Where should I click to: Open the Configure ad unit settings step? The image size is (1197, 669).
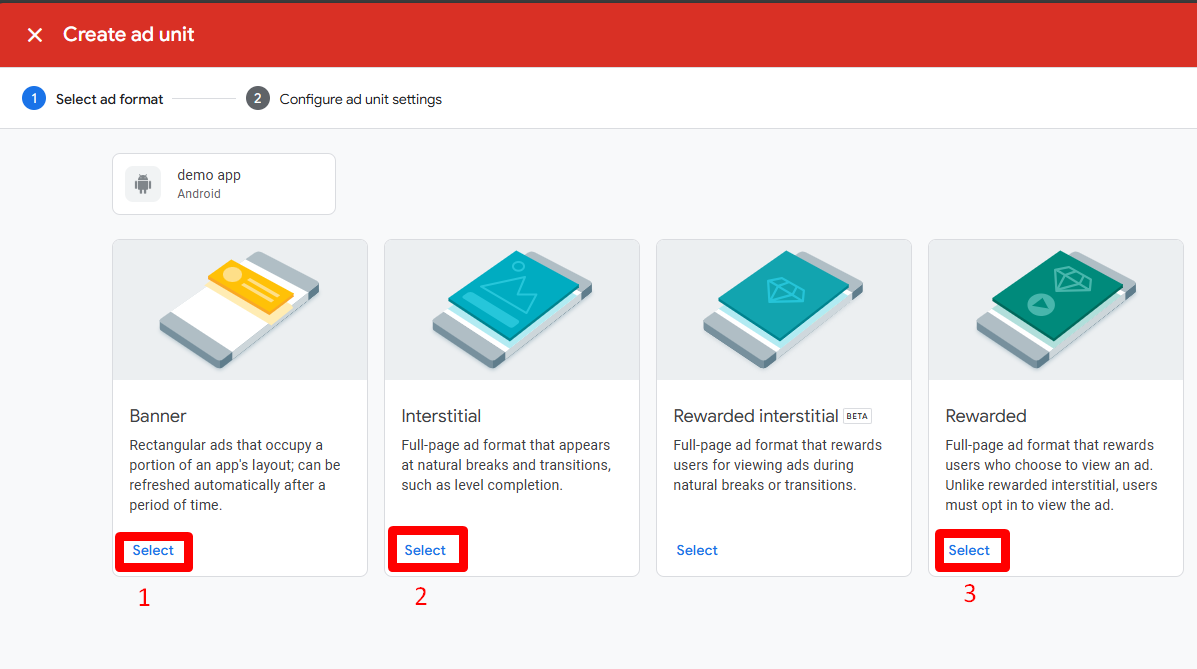(x=360, y=99)
